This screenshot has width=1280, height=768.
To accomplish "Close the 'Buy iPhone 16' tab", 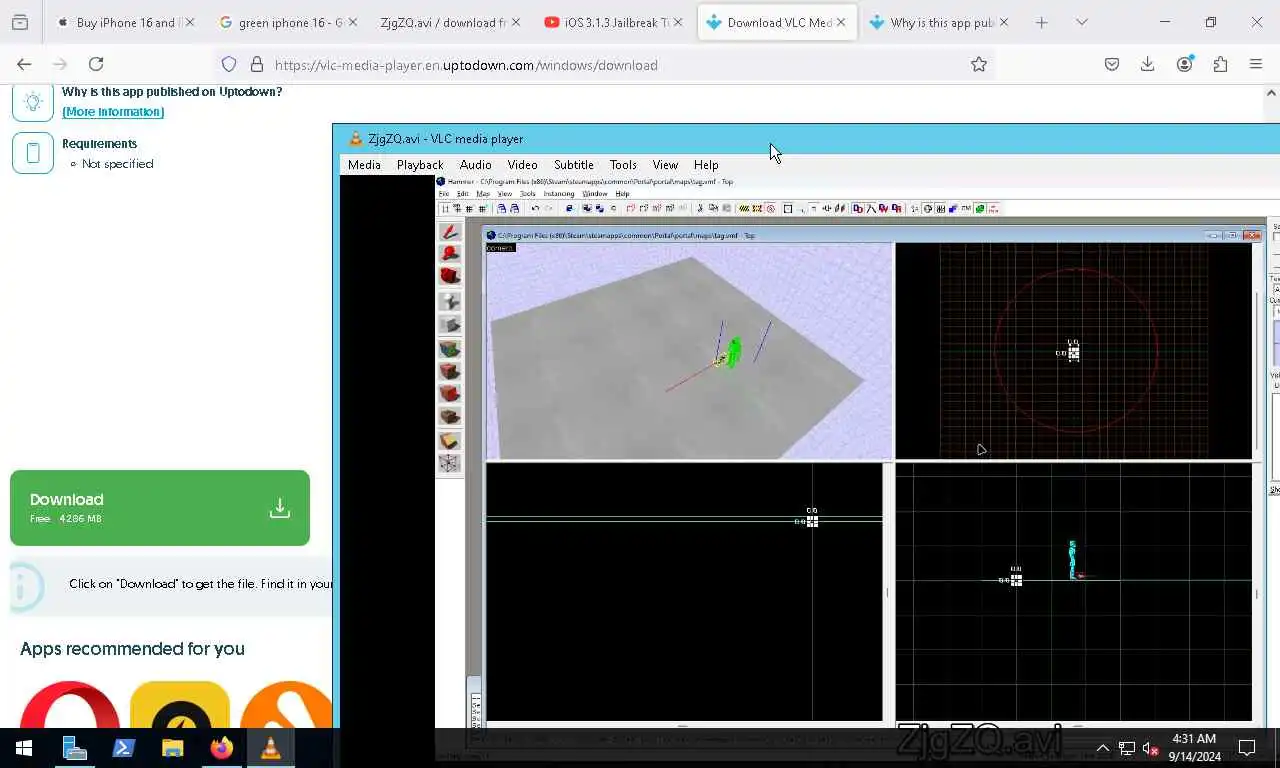I will click(190, 22).
